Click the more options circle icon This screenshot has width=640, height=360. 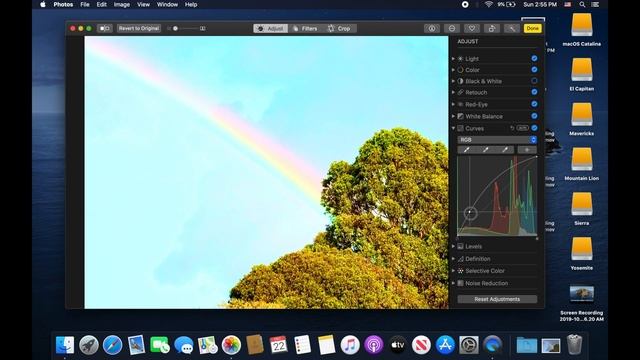pyautogui.click(x=452, y=28)
